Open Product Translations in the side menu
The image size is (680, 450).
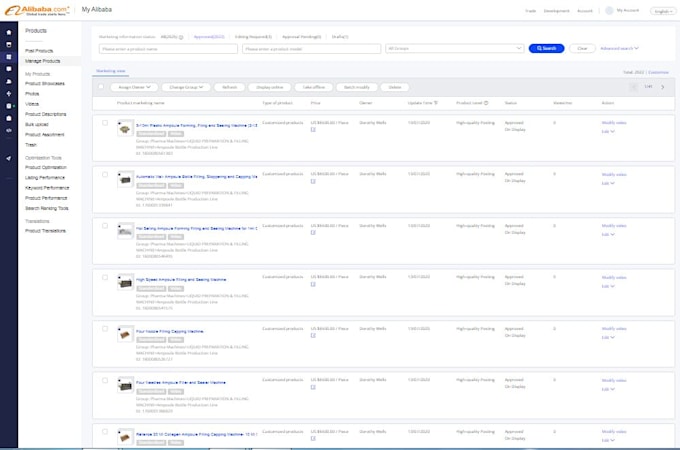[x=45, y=231]
